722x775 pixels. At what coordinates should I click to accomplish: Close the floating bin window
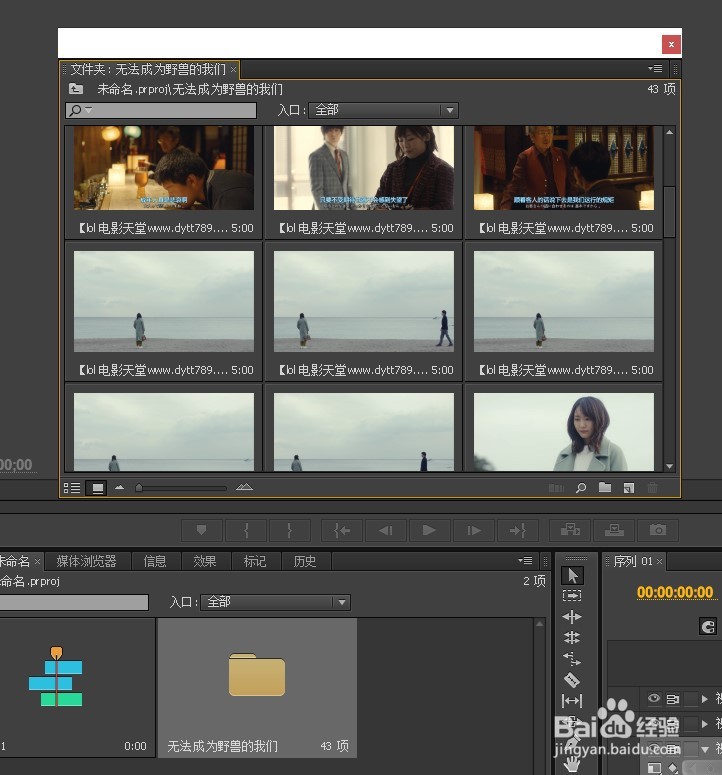click(x=671, y=44)
